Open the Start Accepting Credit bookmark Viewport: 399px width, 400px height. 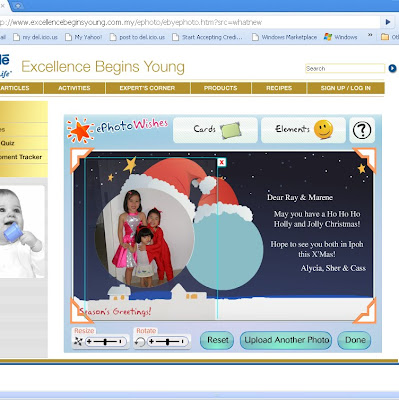207,37
